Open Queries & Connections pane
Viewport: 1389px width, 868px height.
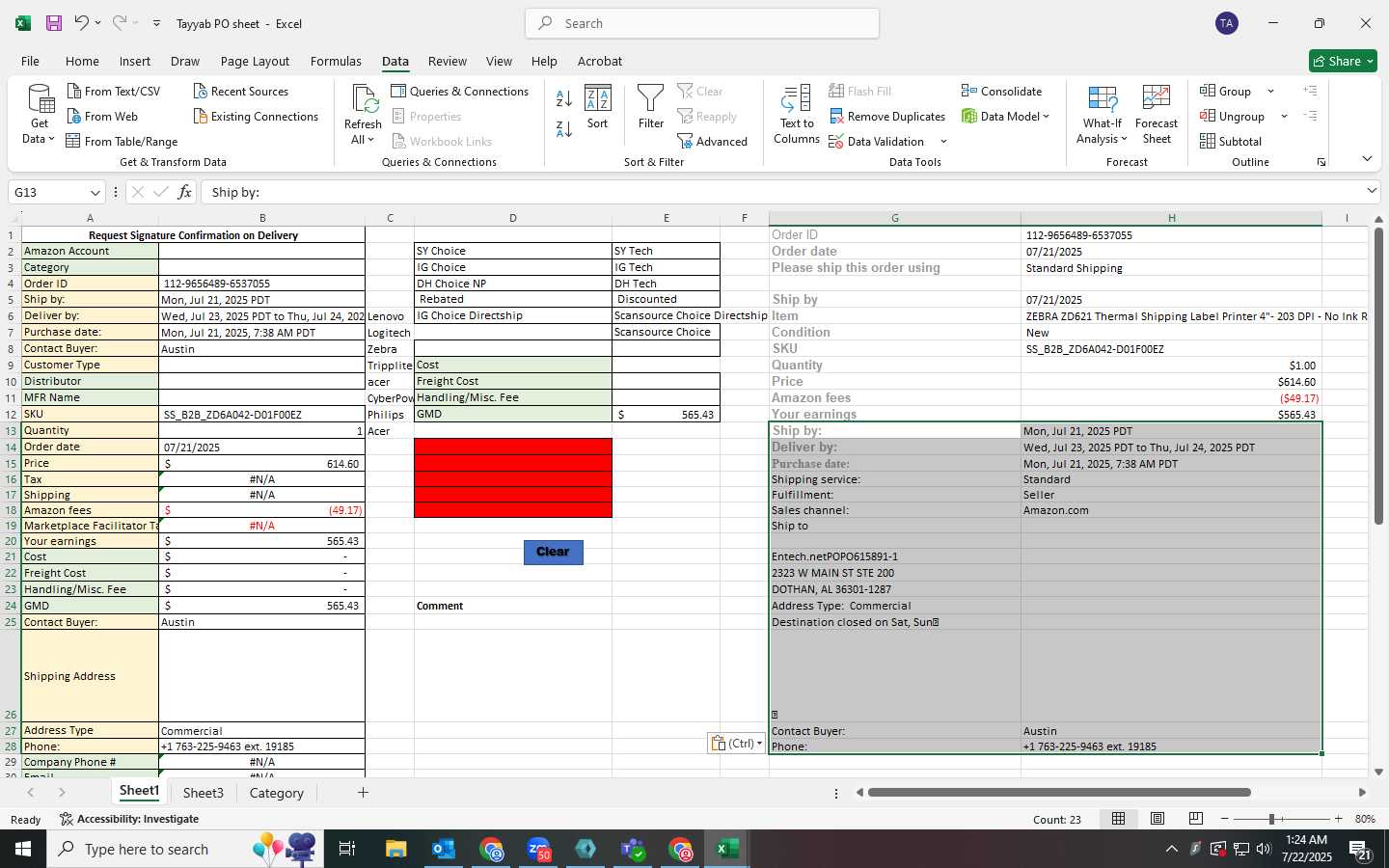pos(460,91)
